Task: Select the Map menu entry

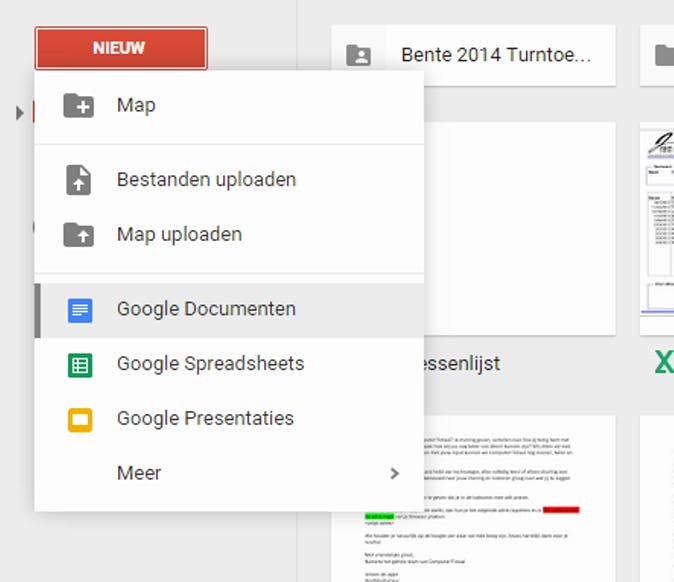Action: tap(229, 106)
